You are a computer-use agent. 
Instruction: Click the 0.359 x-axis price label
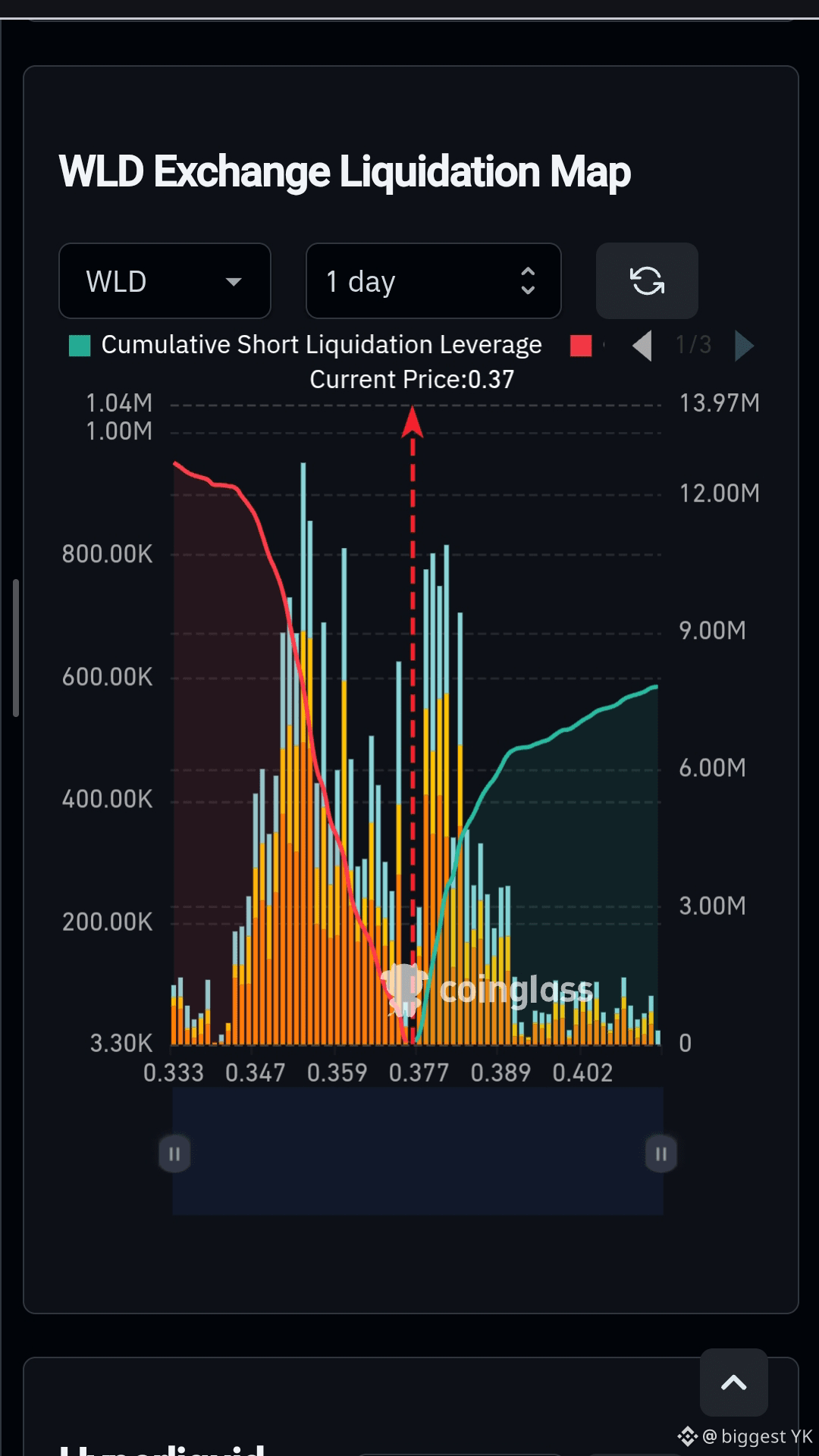click(337, 1072)
